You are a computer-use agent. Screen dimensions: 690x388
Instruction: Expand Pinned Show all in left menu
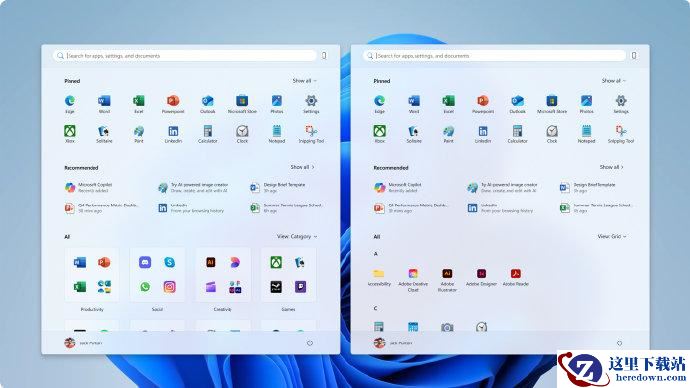pos(304,81)
